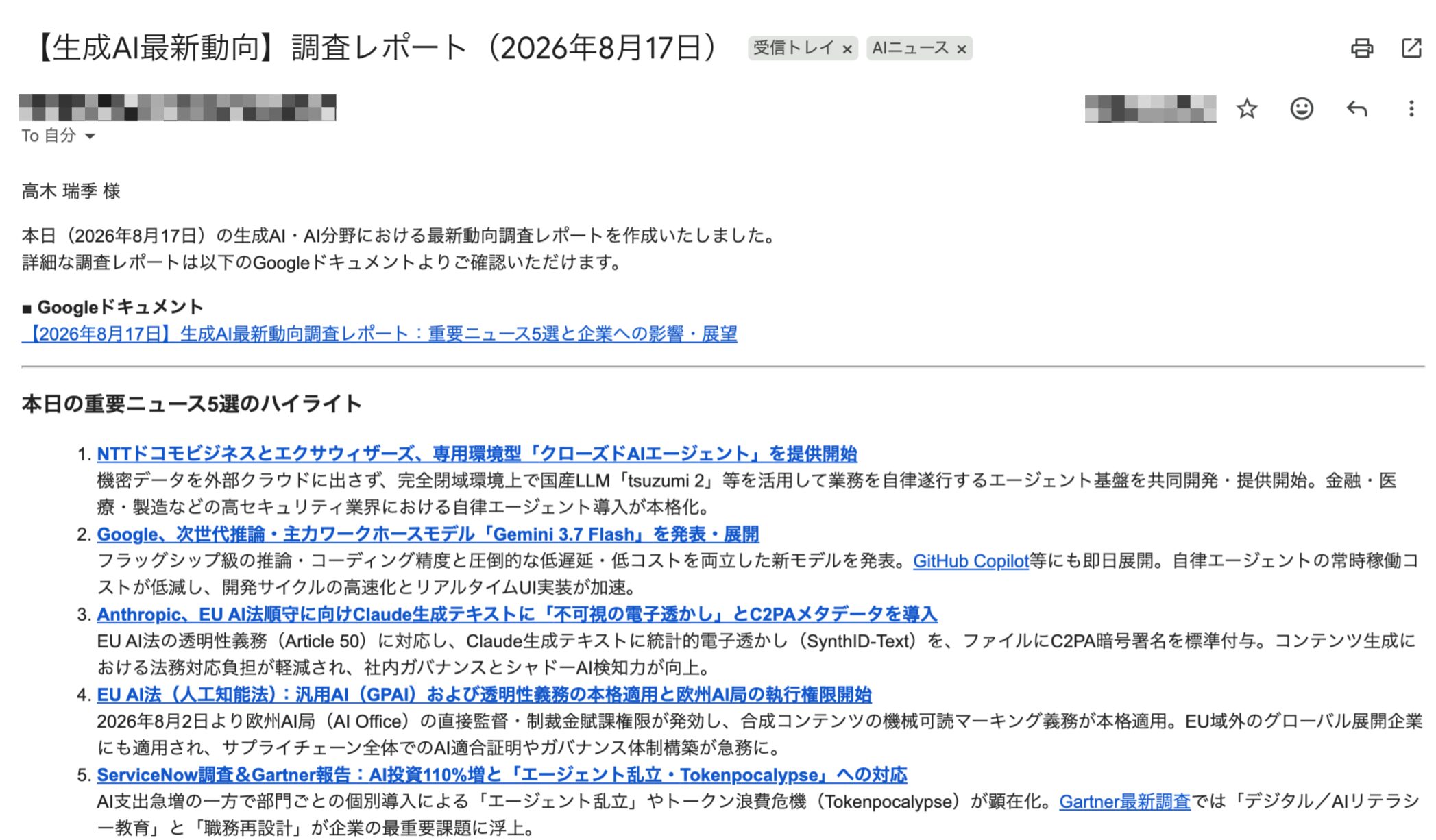
Task: Click the sentence starting 本日（2026年8月17日）の生成AI
Action: pos(399,235)
